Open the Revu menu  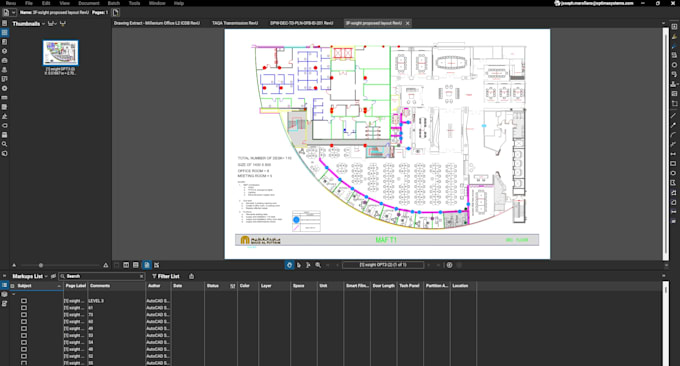tap(11, 3)
